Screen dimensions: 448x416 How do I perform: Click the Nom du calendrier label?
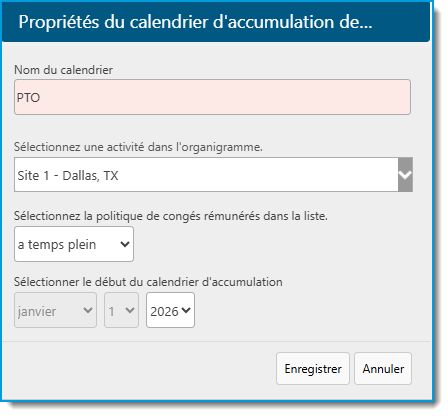pos(63,70)
